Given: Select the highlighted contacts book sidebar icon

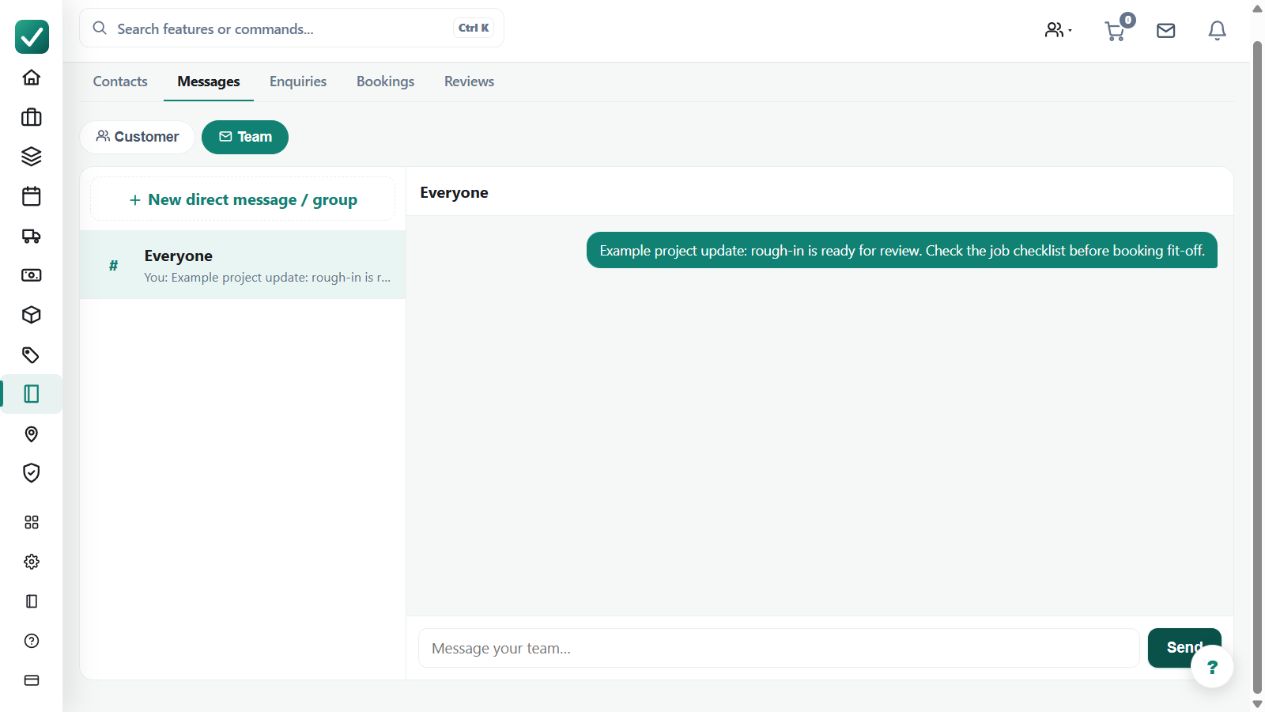Looking at the screenshot, I should click(x=31, y=394).
